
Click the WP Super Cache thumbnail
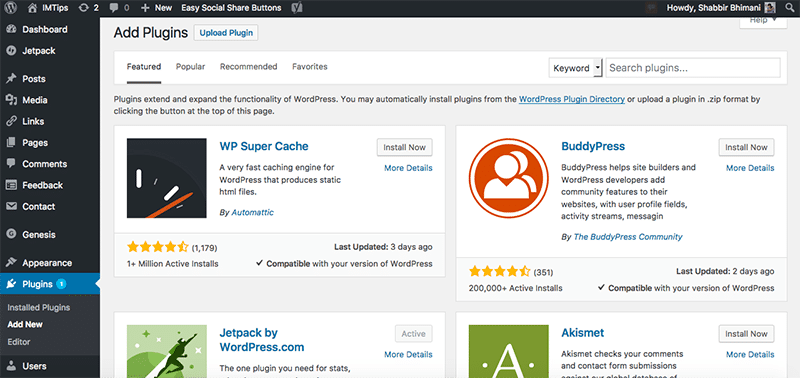click(x=167, y=178)
